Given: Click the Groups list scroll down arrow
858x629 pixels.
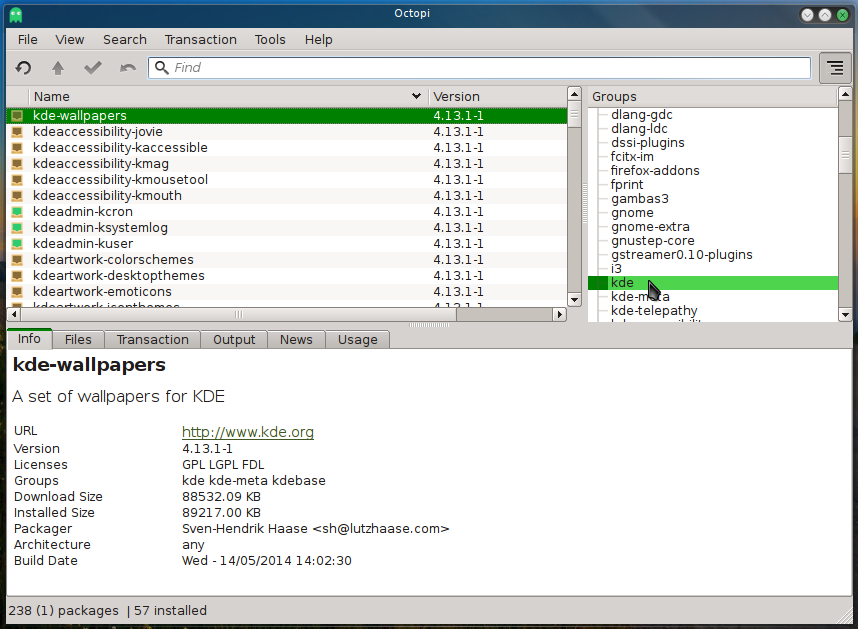Looking at the screenshot, I should click(845, 314).
